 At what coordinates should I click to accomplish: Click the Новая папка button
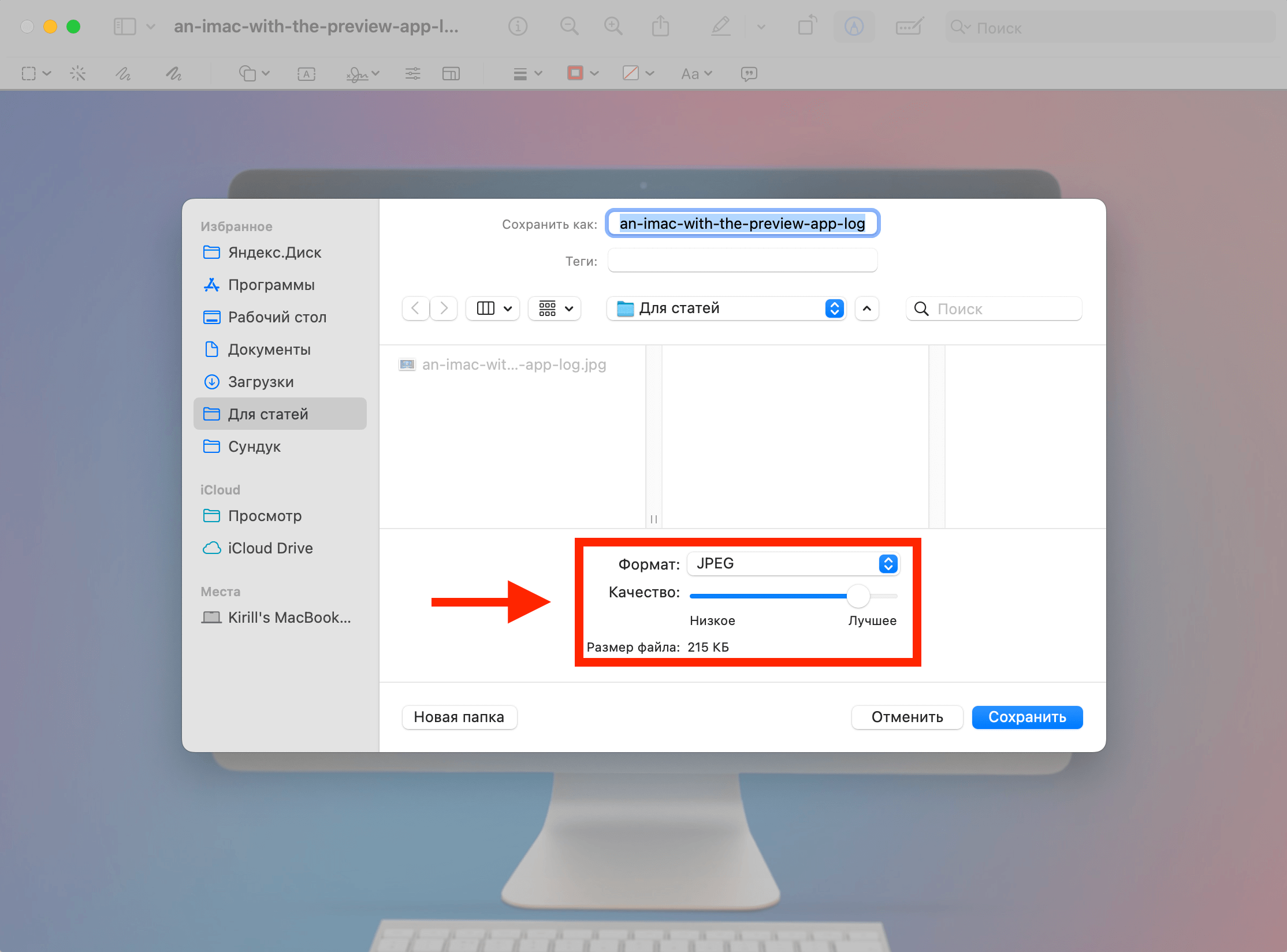459,717
